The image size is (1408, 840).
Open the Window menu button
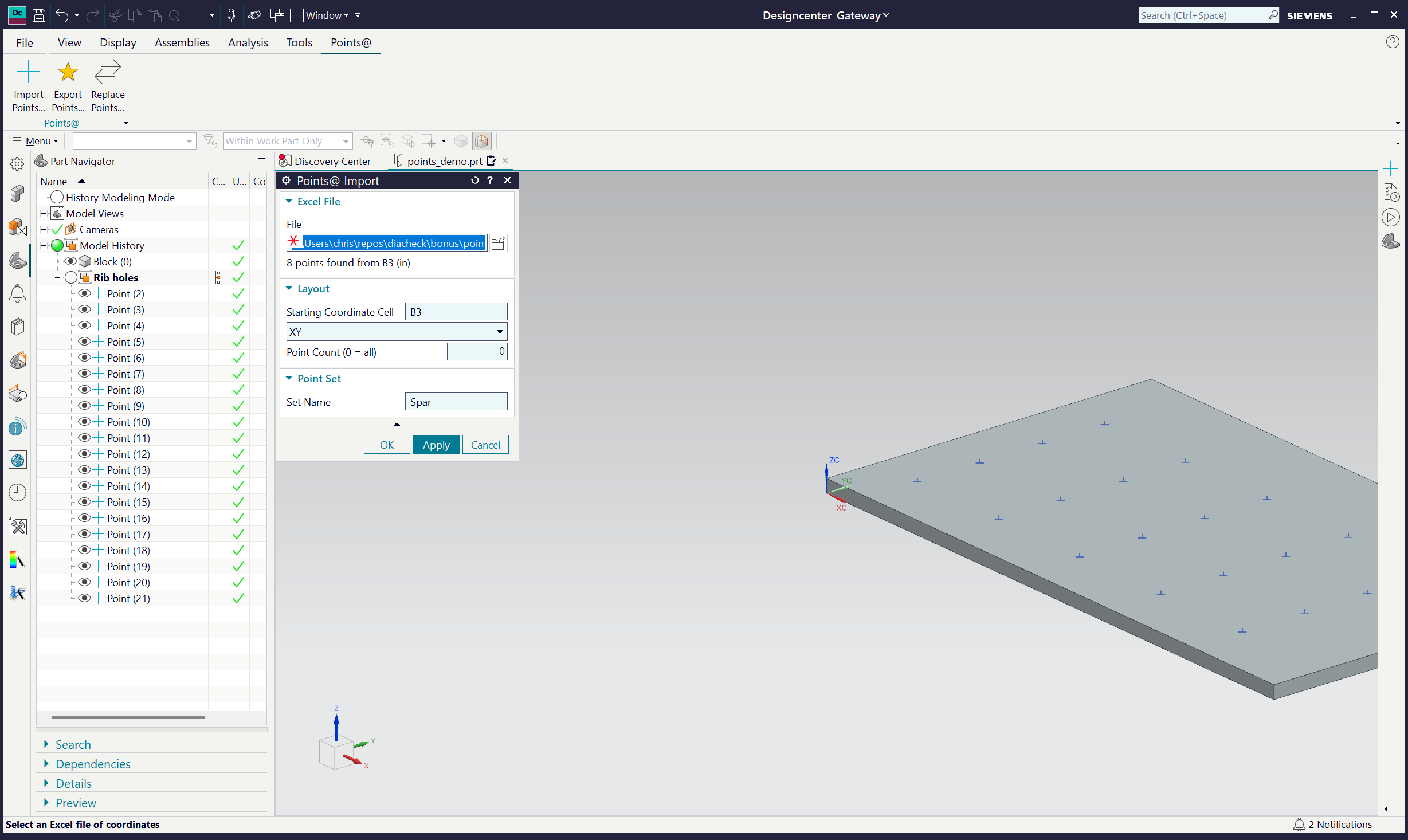tap(320, 15)
